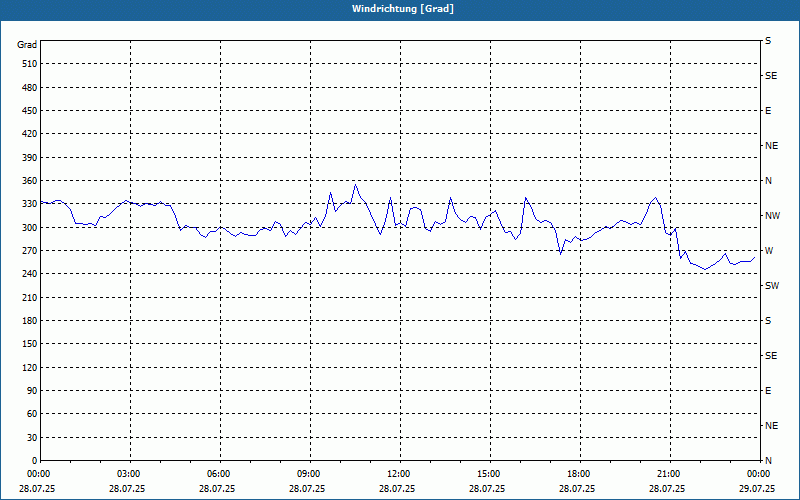Viewport: 800px width, 500px height.
Task: Select the '180' y-axis label
Action: [30, 320]
